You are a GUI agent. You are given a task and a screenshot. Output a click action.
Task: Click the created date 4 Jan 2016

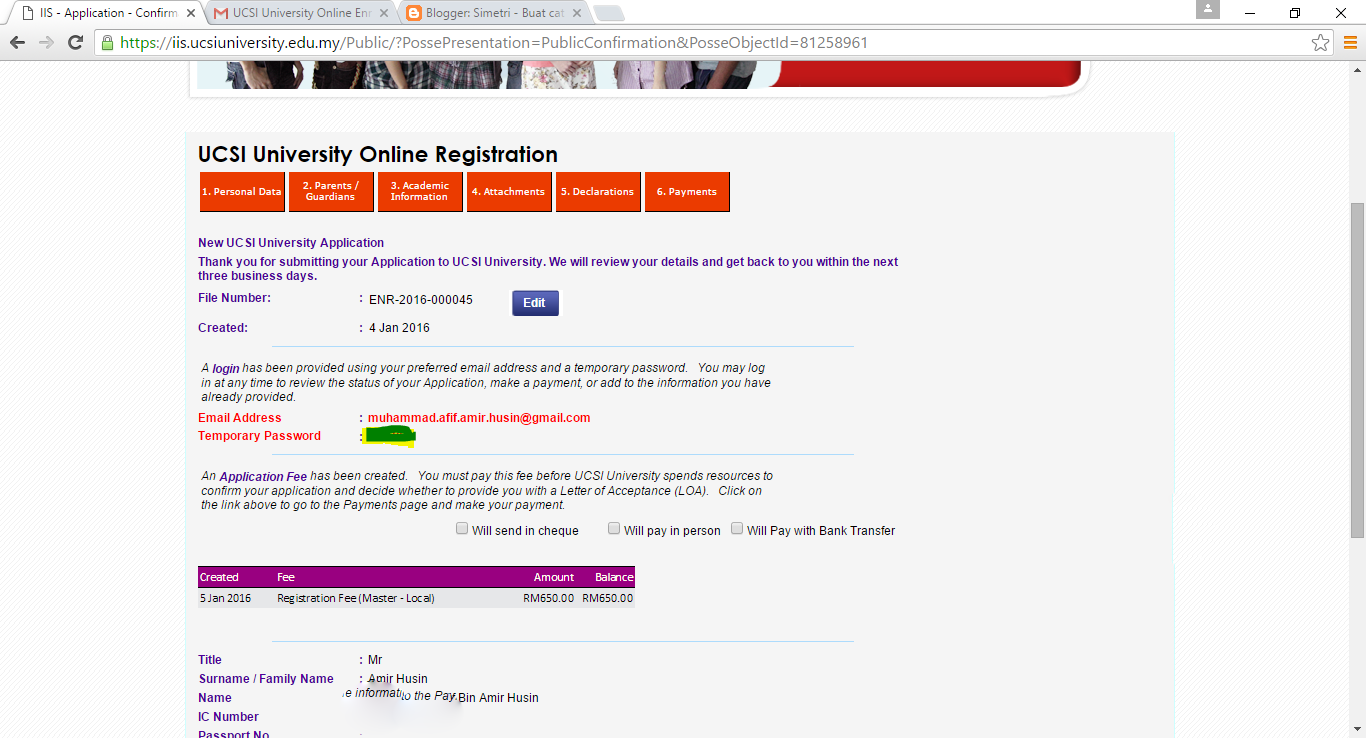400,328
